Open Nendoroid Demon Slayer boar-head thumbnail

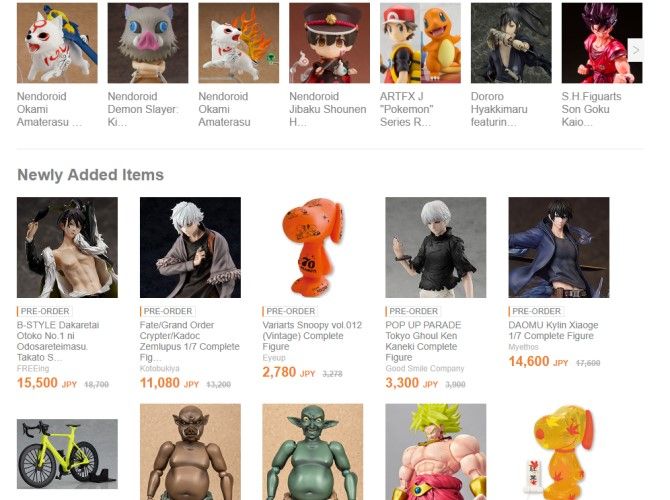pyautogui.click(x=148, y=43)
